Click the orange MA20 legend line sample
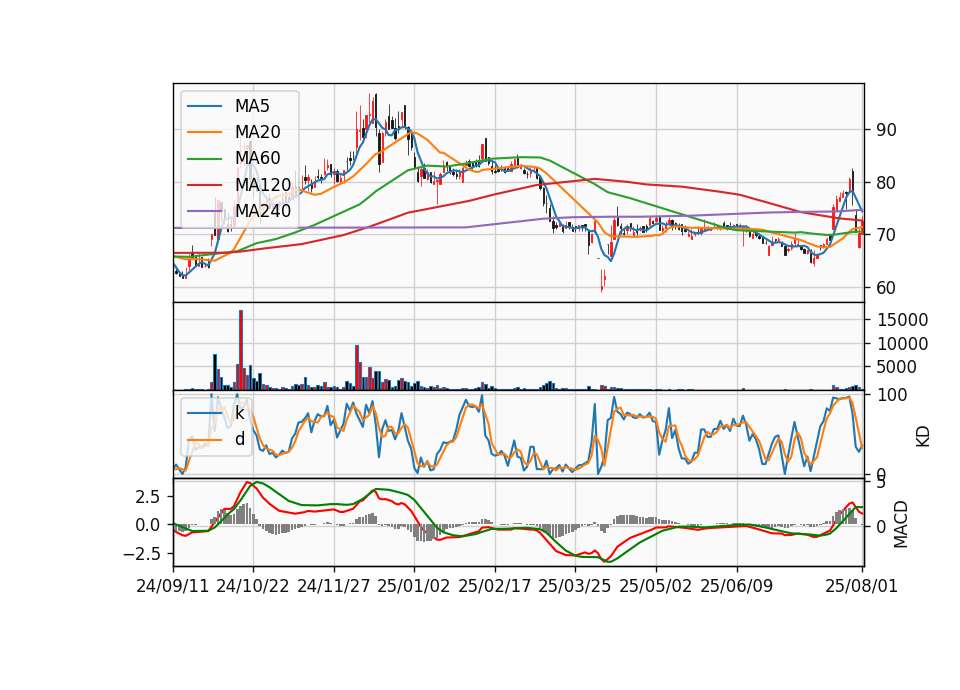This screenshot has width=960, height=690. tap(204, 132)
